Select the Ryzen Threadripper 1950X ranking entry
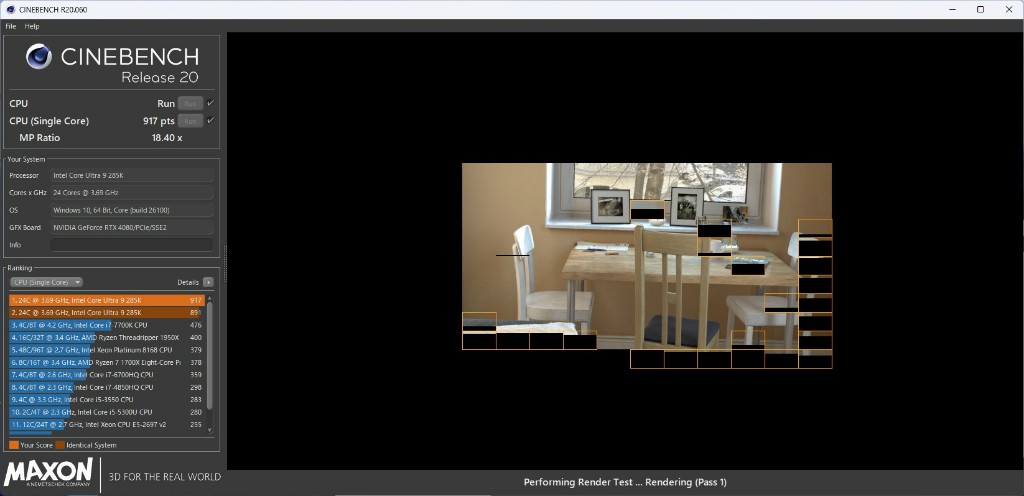This screenshot has height=496, width=1024. click(x=105, y=337)
